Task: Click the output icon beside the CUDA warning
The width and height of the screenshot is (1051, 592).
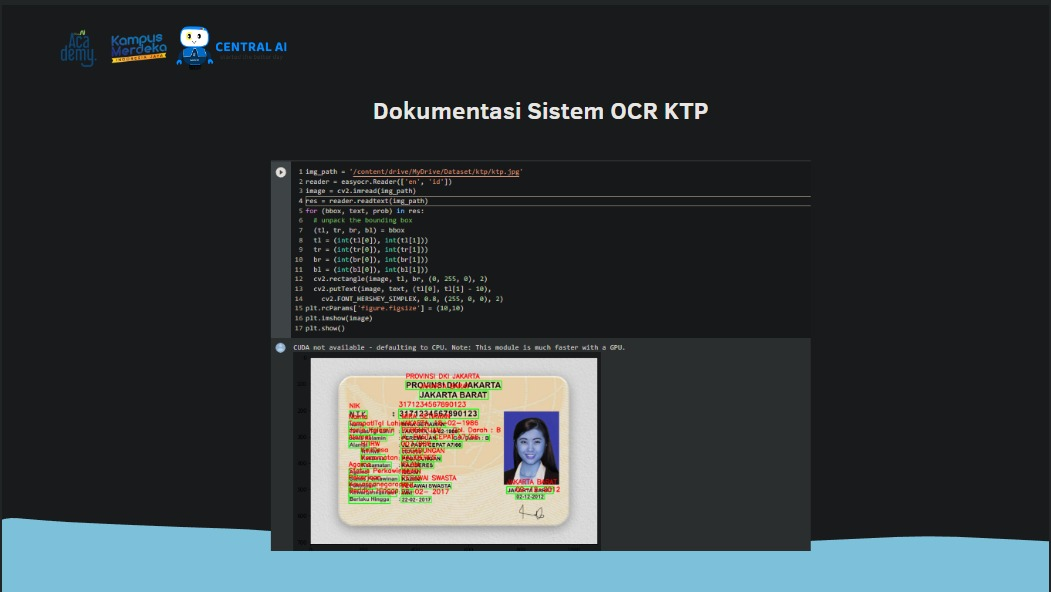Action: tap(281, 348)
